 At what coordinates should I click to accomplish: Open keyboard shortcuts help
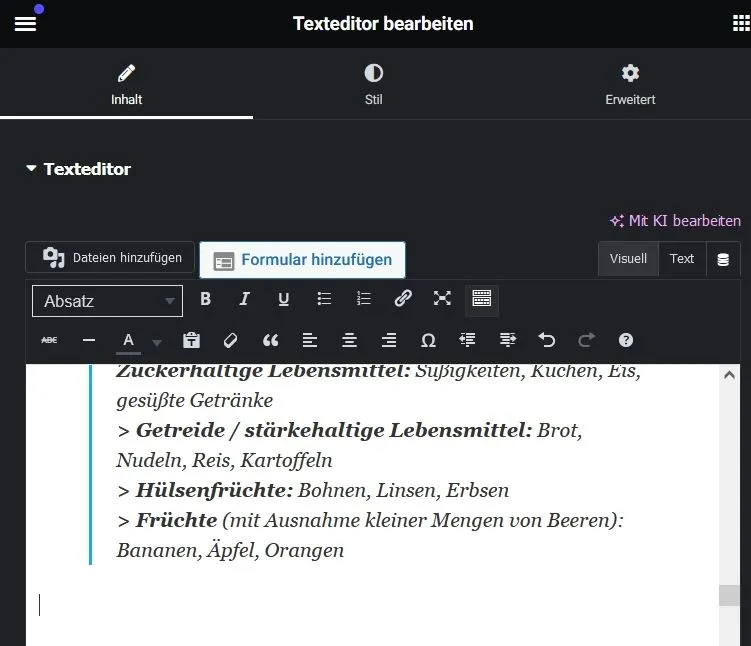626,340
